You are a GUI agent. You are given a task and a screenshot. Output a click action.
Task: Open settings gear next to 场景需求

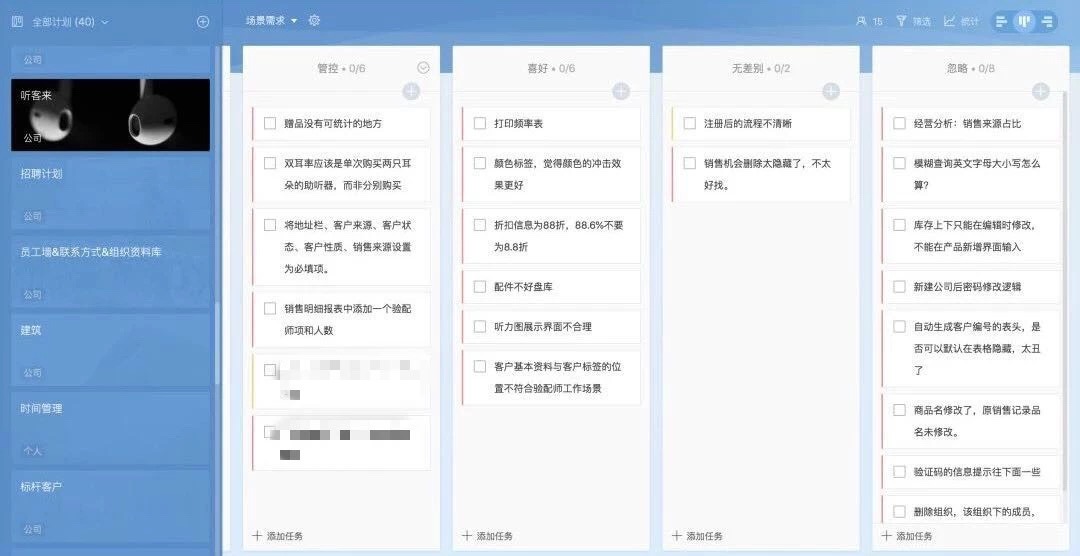point(314,21)
